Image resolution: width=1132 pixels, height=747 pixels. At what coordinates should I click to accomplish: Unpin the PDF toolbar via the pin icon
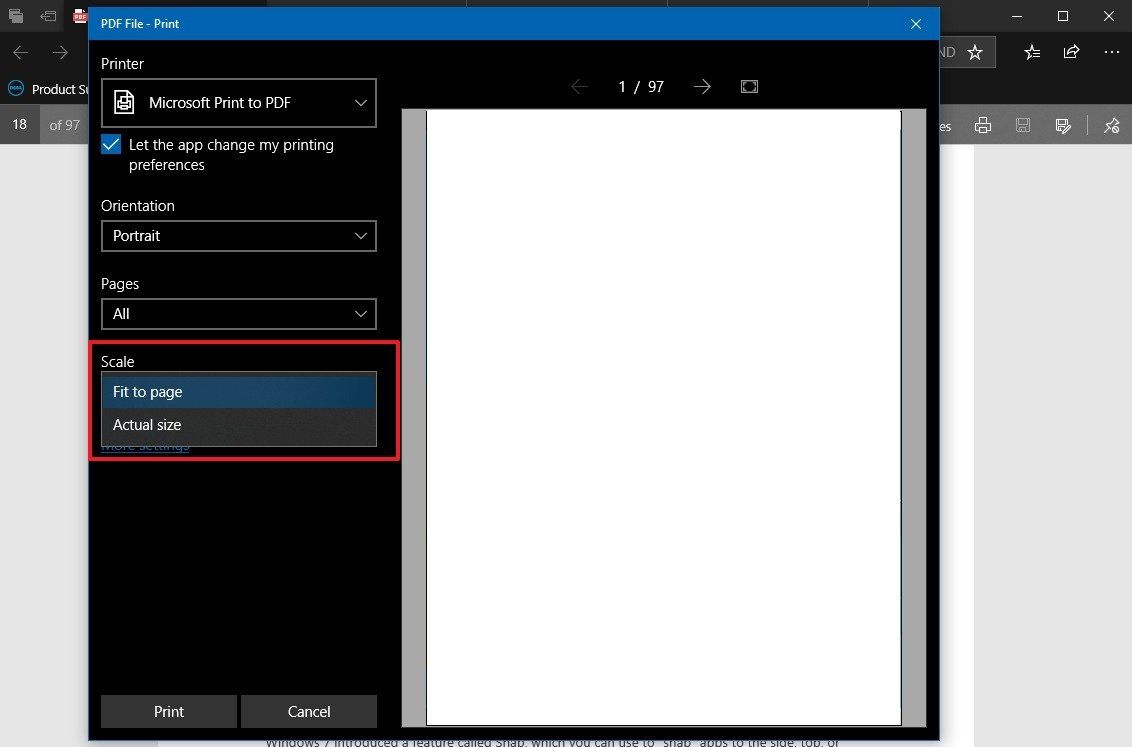tap(1110, 125)
